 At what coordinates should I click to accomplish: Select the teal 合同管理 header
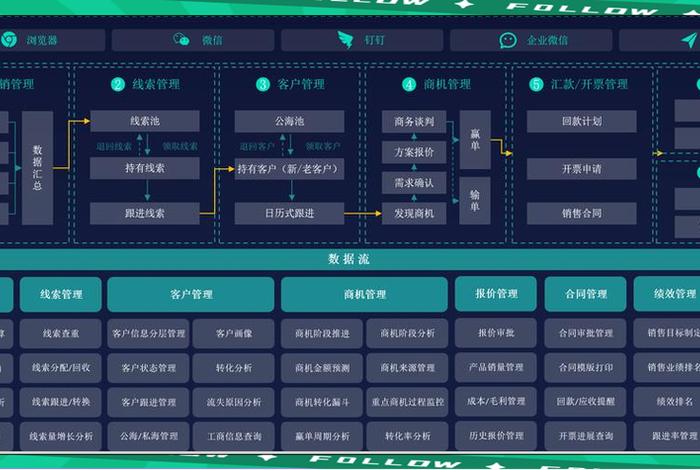click(585, 294)
